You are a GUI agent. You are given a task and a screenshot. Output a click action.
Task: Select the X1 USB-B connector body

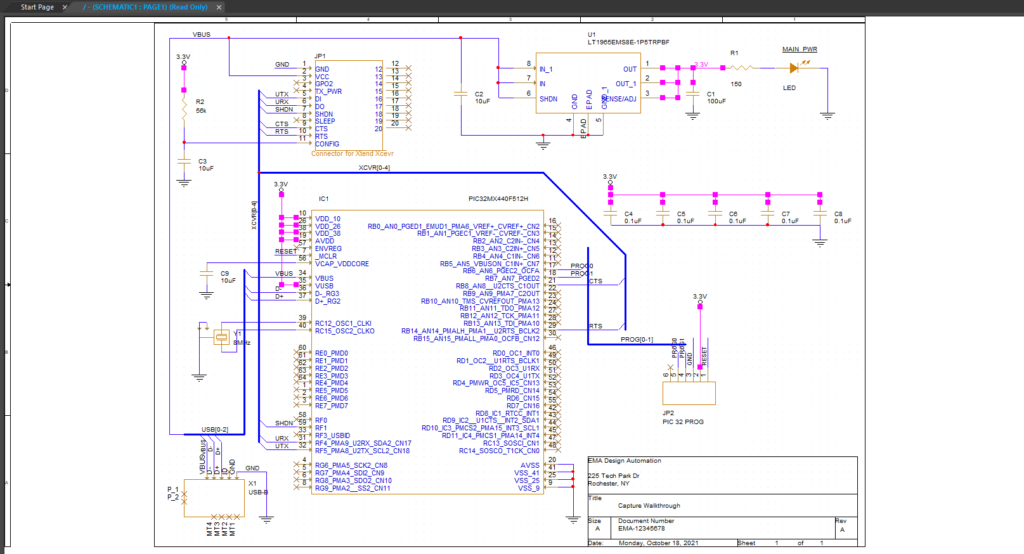tap(214, 498)
